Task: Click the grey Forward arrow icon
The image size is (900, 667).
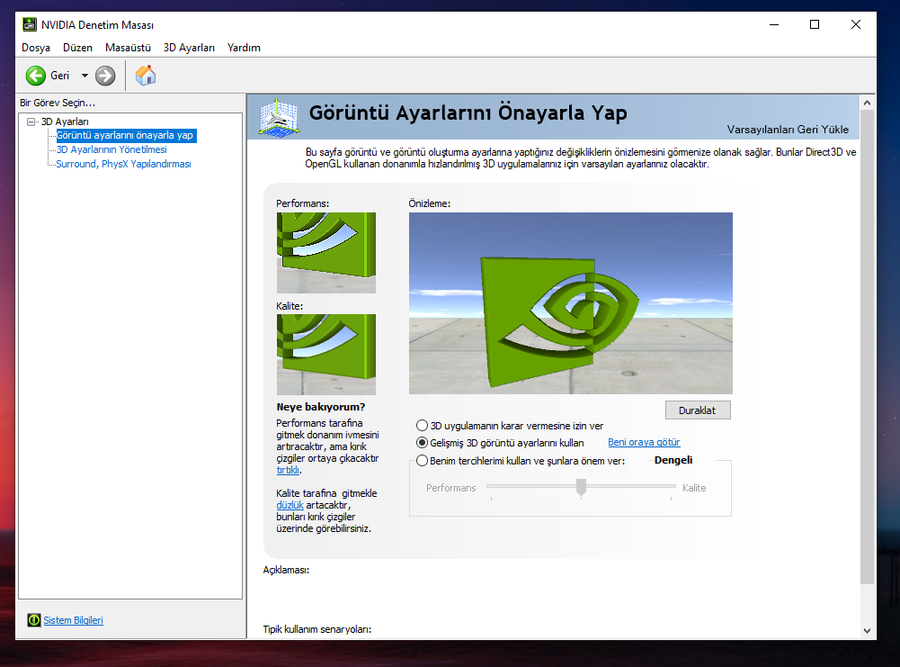Action: click(x=105, y=75)
